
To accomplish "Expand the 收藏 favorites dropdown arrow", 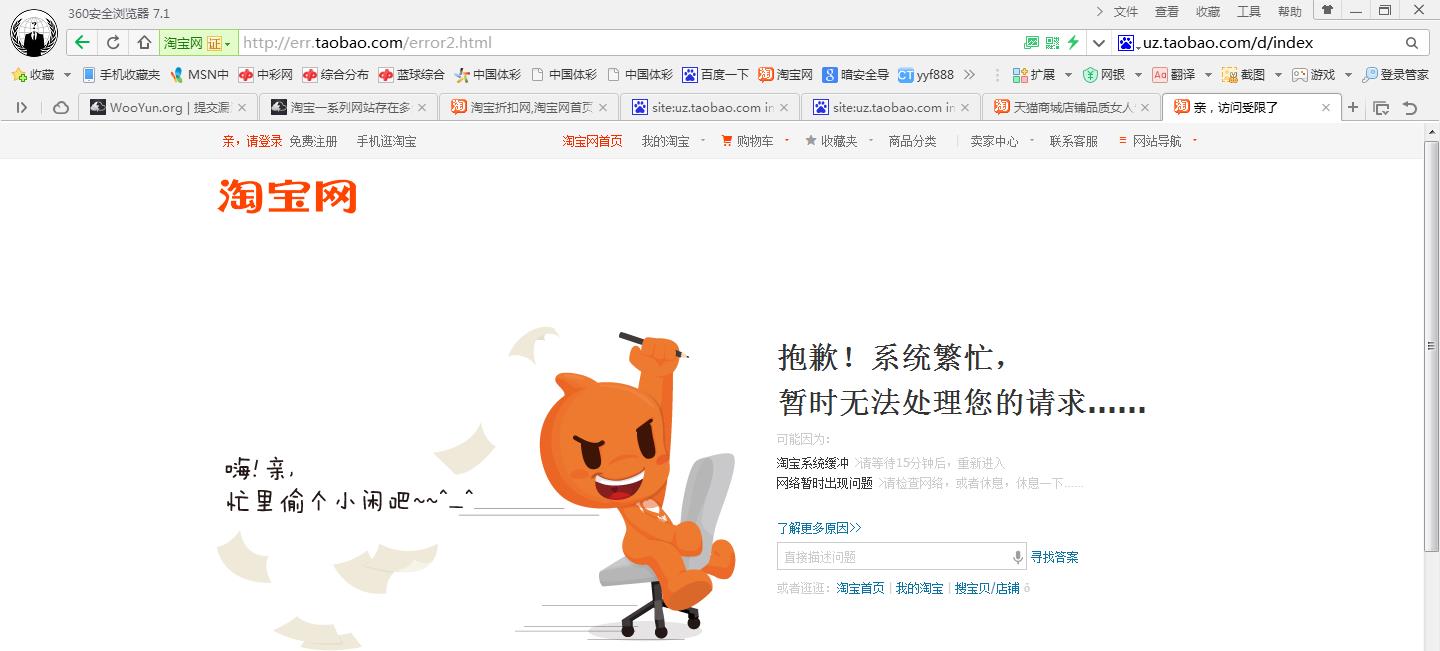I will point(67,75).
